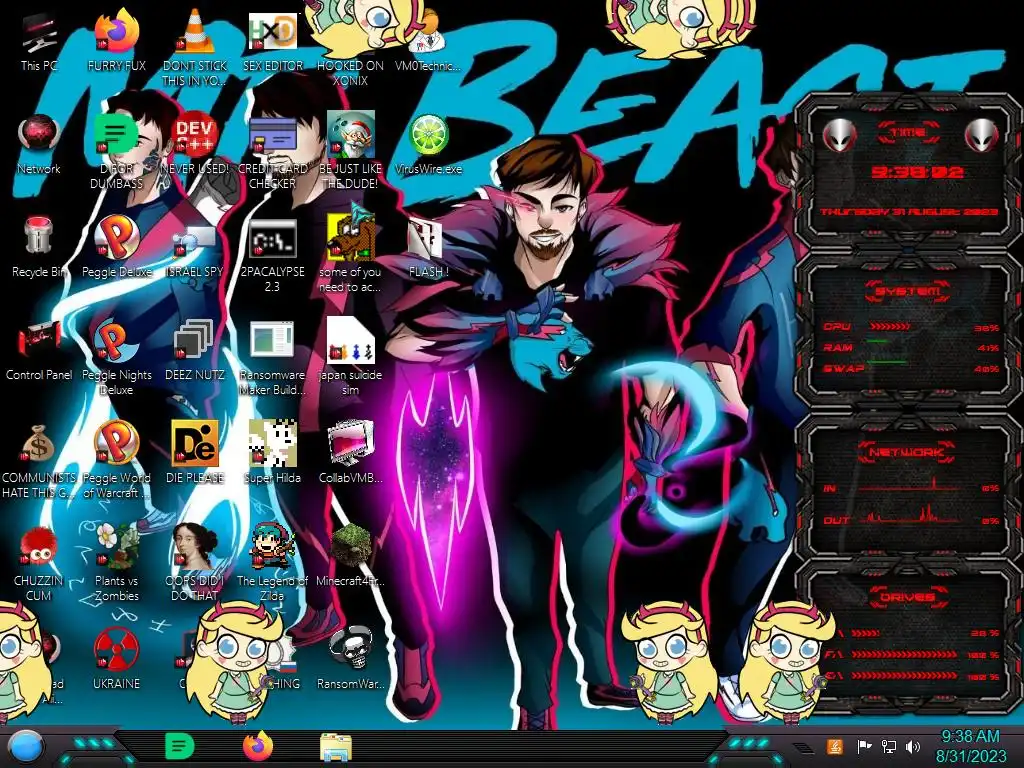Click the left alien head logo in widget
1024x768 pixels.
(839, 136)
